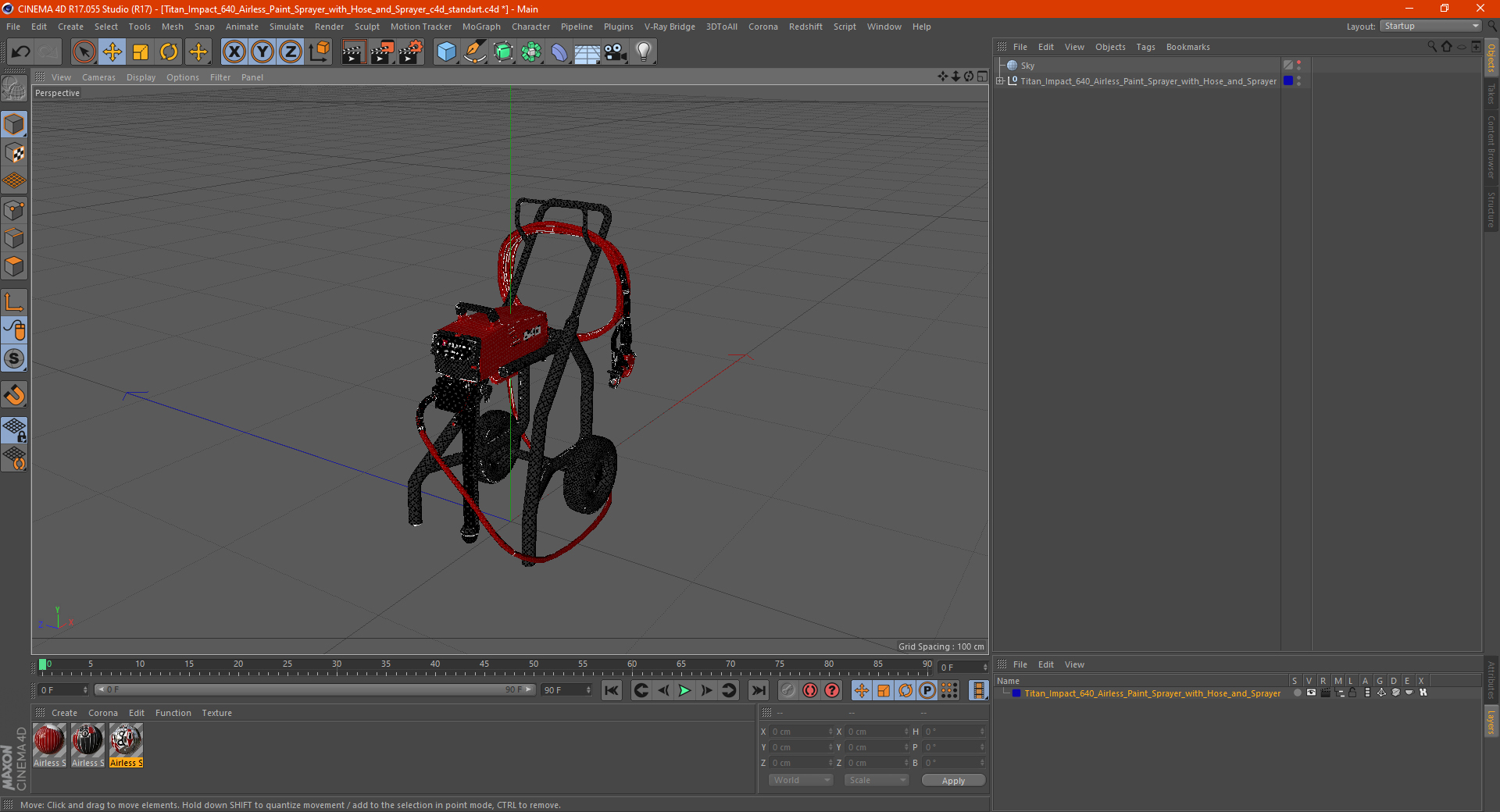
Task: Open Objects menu in Object Manager
Action: pyautogui.click(x=1110, y=47)
